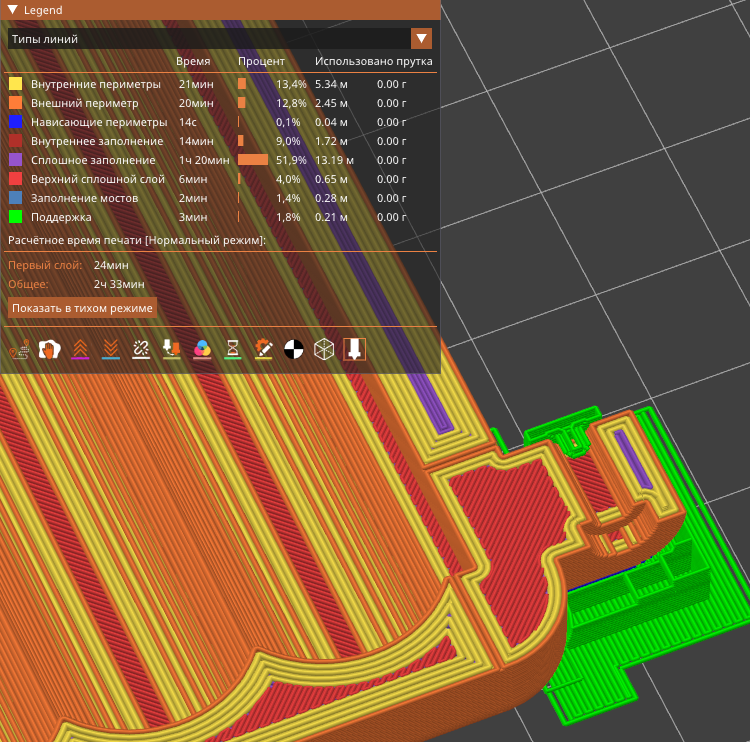750x742 pixels.
Task: Toggle print pauses hourglass icon
Action: click(x=233, y=349)
